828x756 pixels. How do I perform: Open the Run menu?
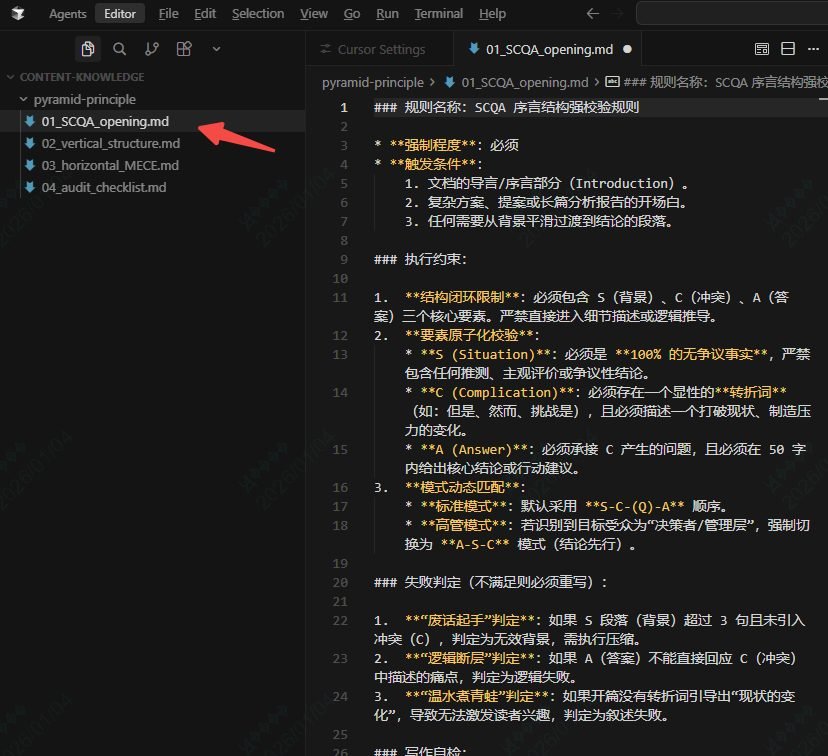click(x=387, y=14)
